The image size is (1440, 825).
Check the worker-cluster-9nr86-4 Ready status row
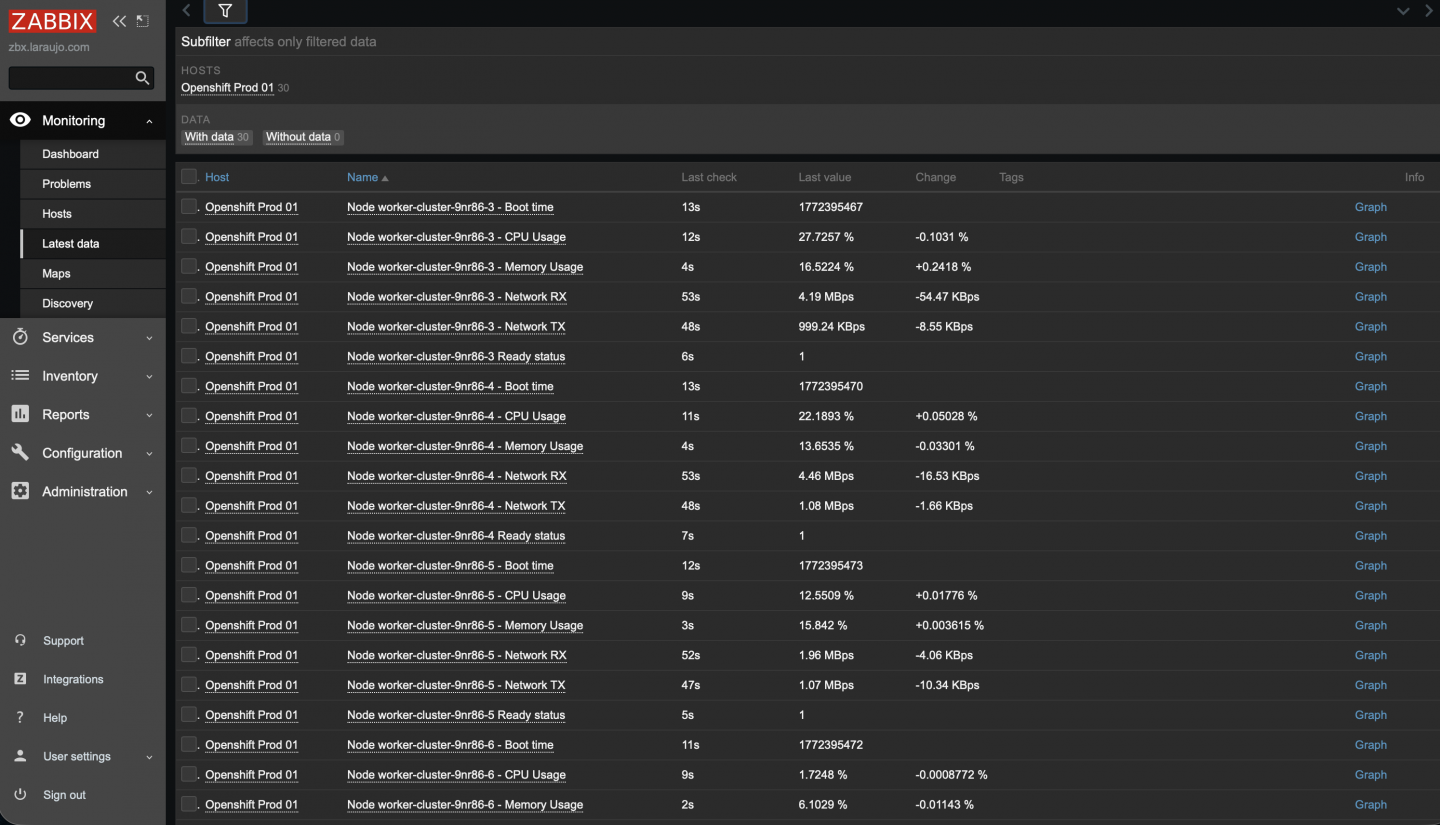(189, 536)
